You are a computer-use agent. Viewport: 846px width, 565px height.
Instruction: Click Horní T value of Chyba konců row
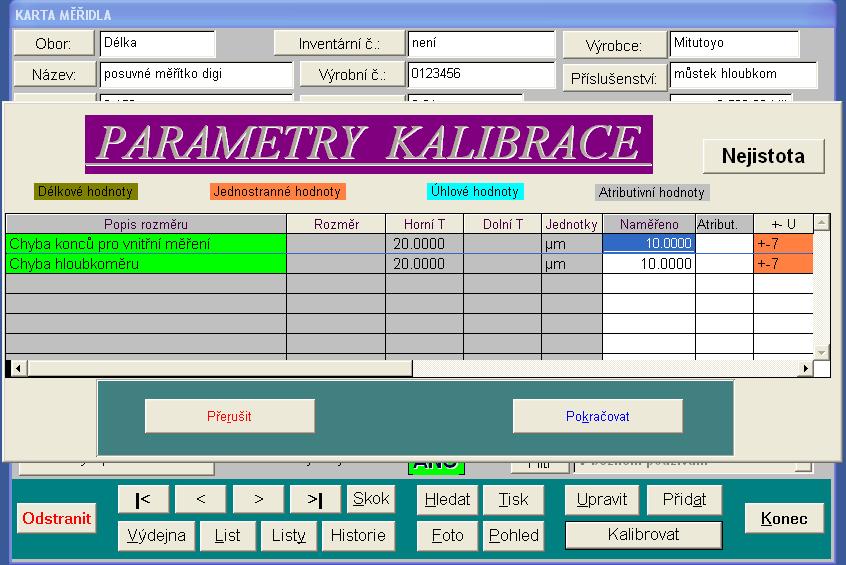coord(424,244)
